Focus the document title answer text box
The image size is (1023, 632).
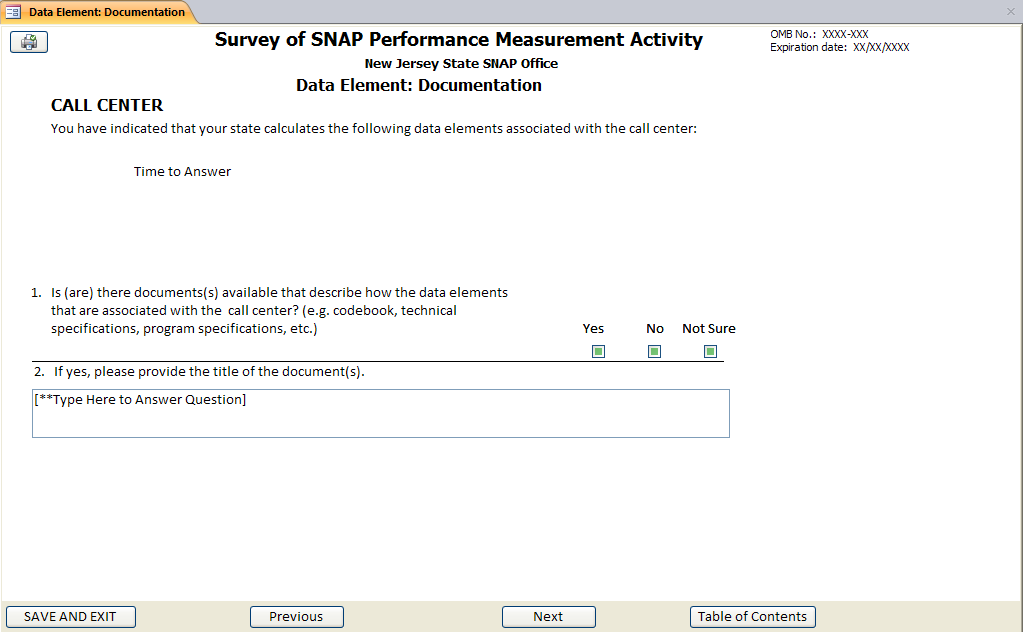[380, 413]
